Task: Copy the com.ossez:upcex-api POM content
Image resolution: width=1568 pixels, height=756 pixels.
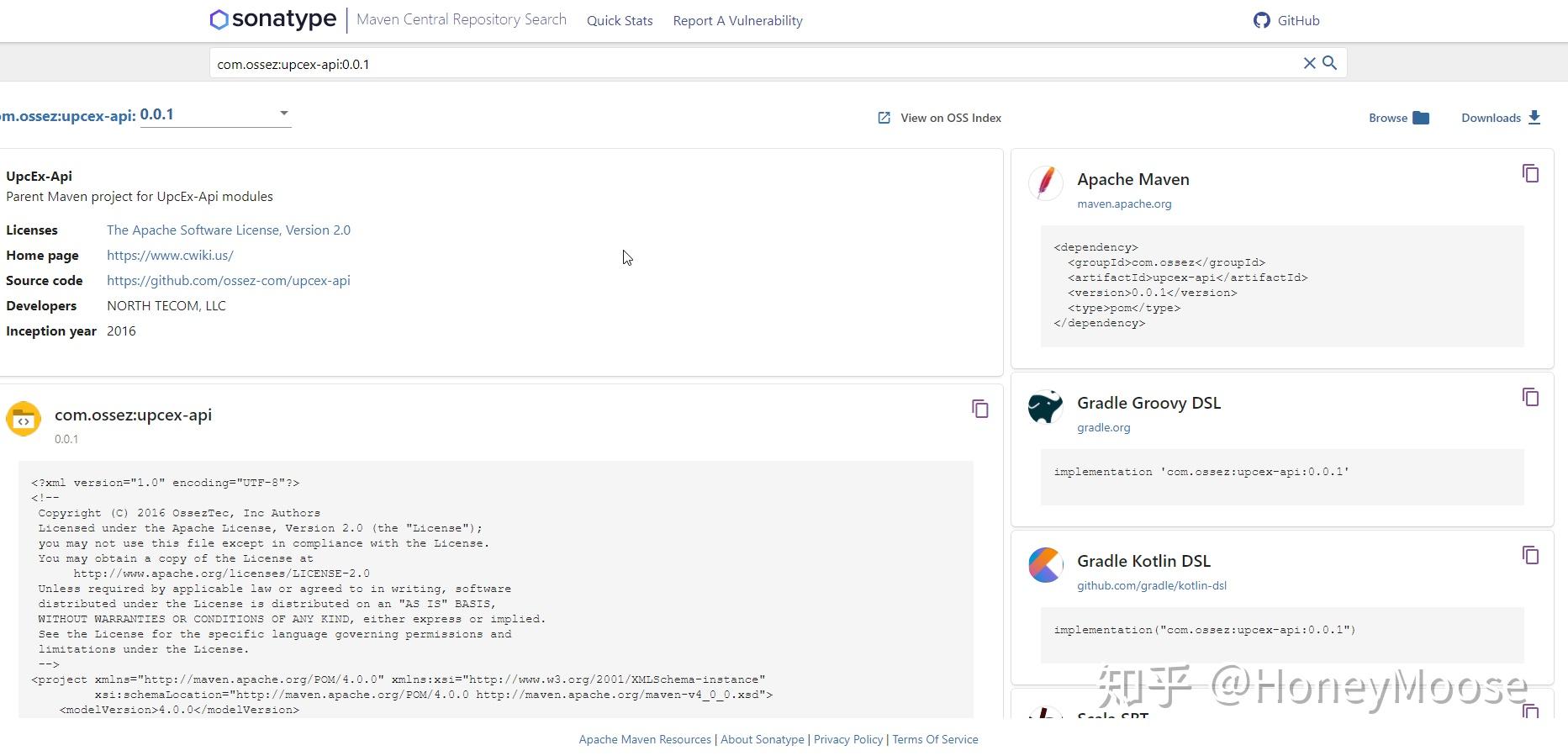Action: point(979,410)
